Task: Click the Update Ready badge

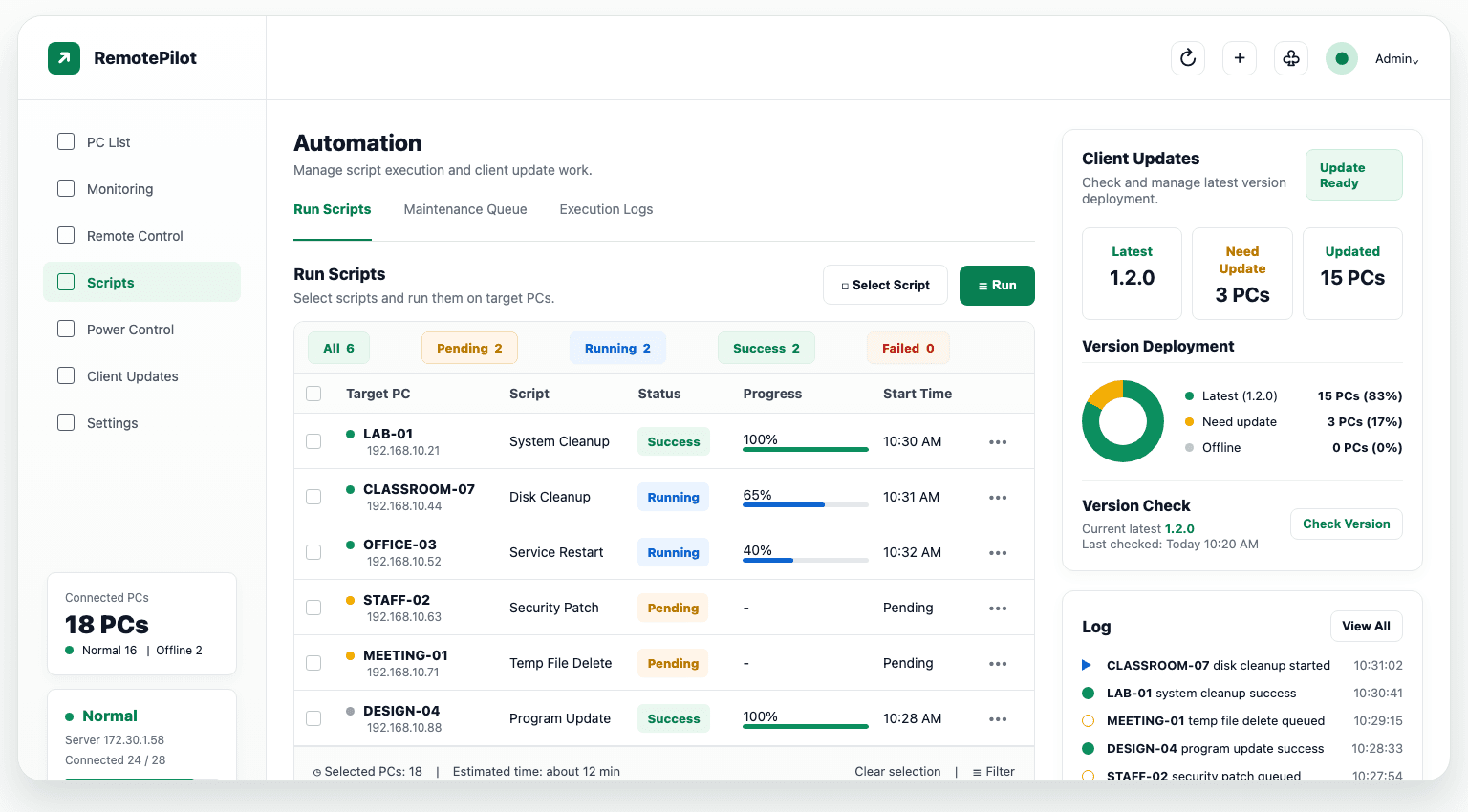Action: coord(1354,175)
